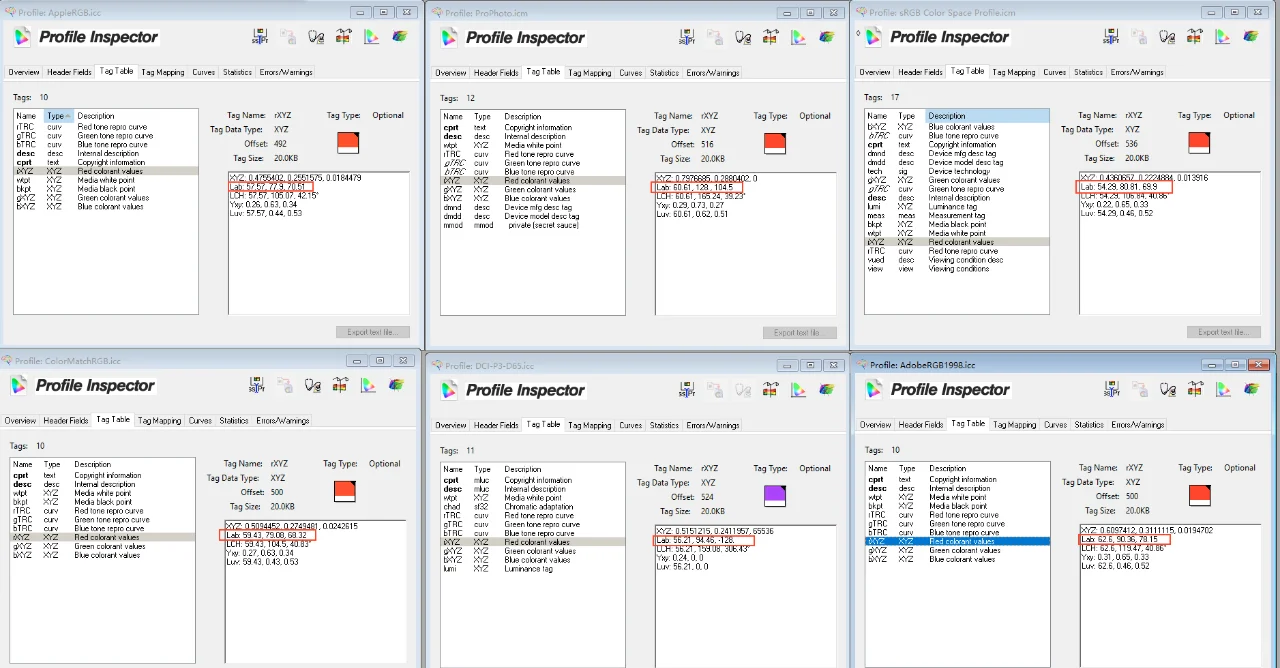1280x668 pixels.
Task: Open Header Fields tab in ProPhoto window
Action: 496,73
